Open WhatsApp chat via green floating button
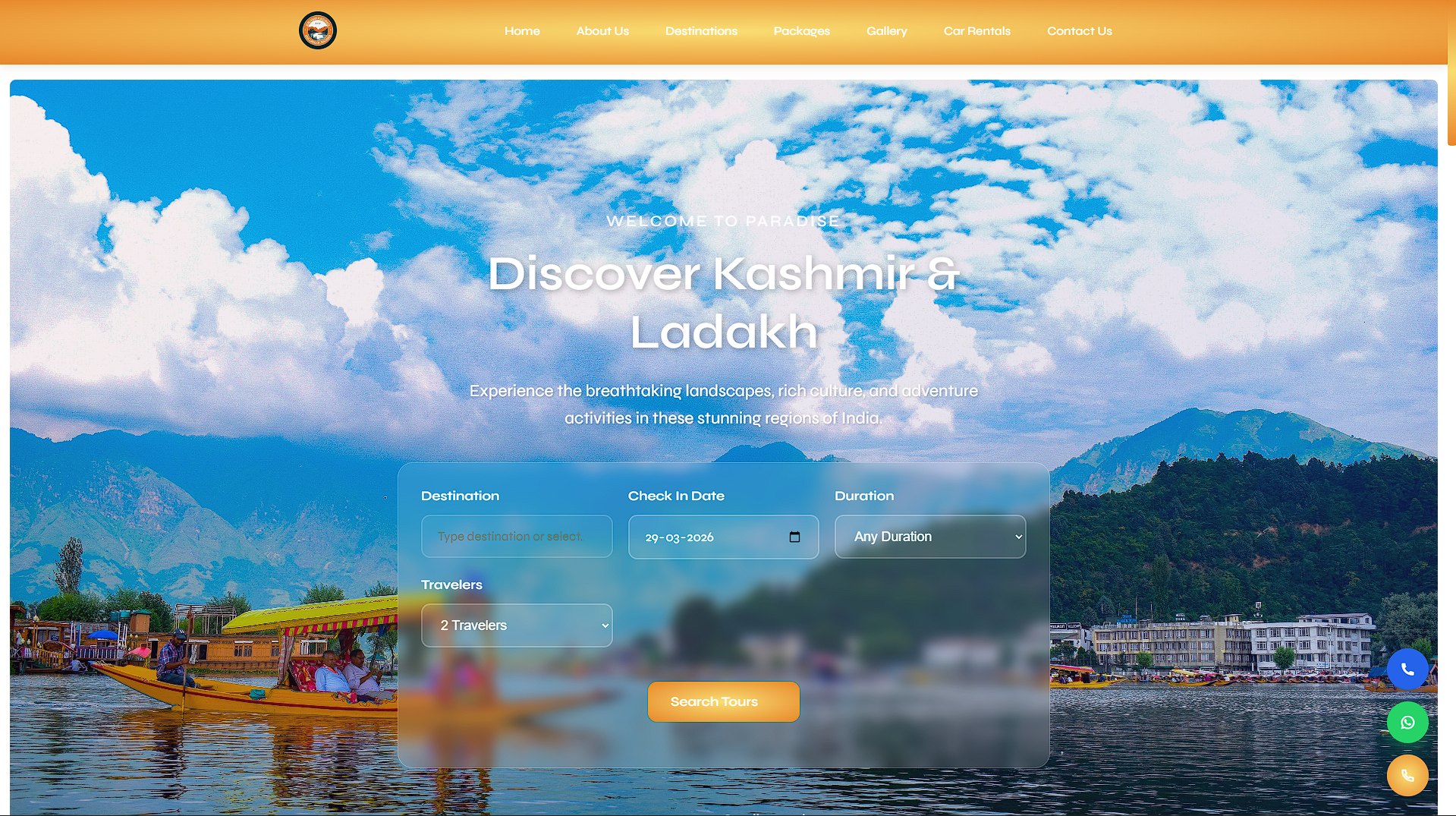Image resolution: width=1456 pixels, height=816 pixels. [1407, 723]
